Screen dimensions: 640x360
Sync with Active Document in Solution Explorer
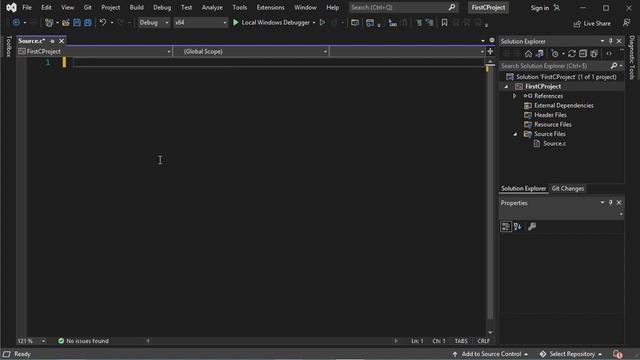(x=572, y=54)
